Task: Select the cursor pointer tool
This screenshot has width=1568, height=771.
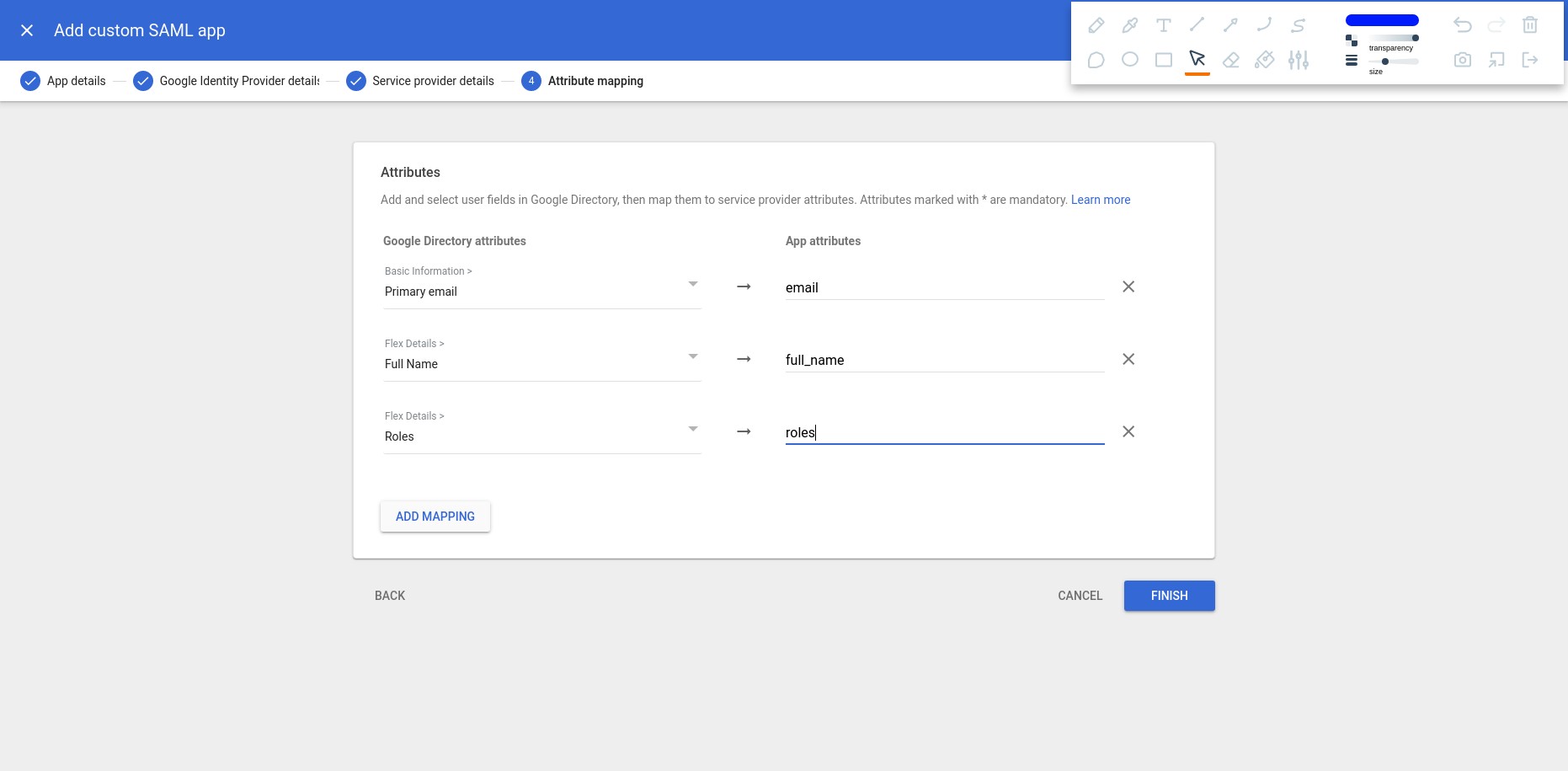Action: click(x=1197, y=60)
